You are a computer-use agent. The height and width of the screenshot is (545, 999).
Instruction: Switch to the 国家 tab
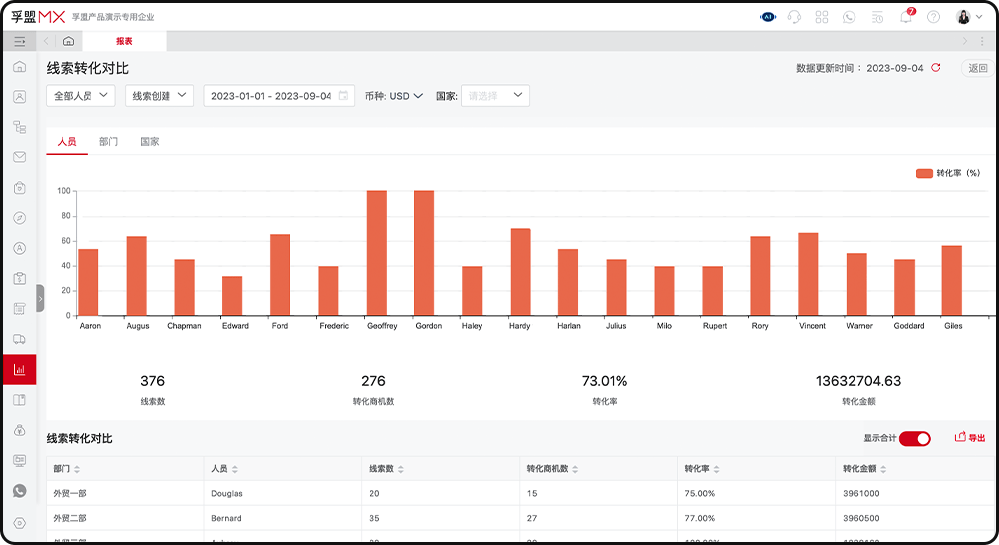pyautogui.click(x=149, y=142)
